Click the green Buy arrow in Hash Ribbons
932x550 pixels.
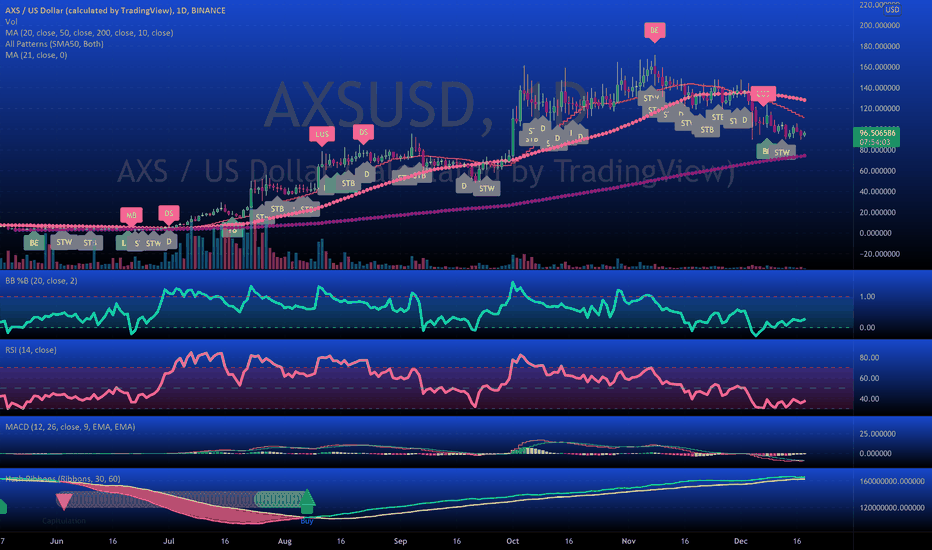(x=307, y=501)
